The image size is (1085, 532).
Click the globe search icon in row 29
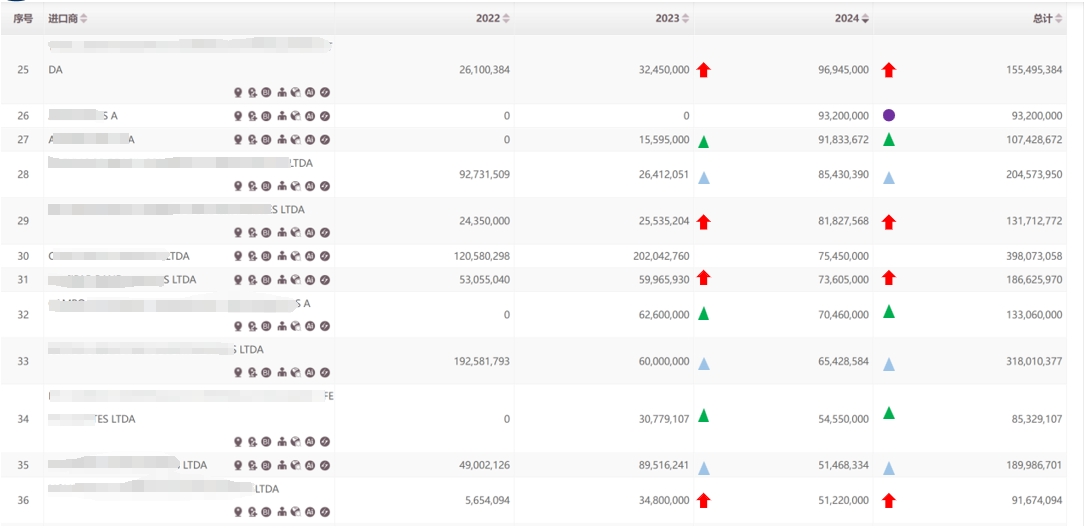coord(296,233)
